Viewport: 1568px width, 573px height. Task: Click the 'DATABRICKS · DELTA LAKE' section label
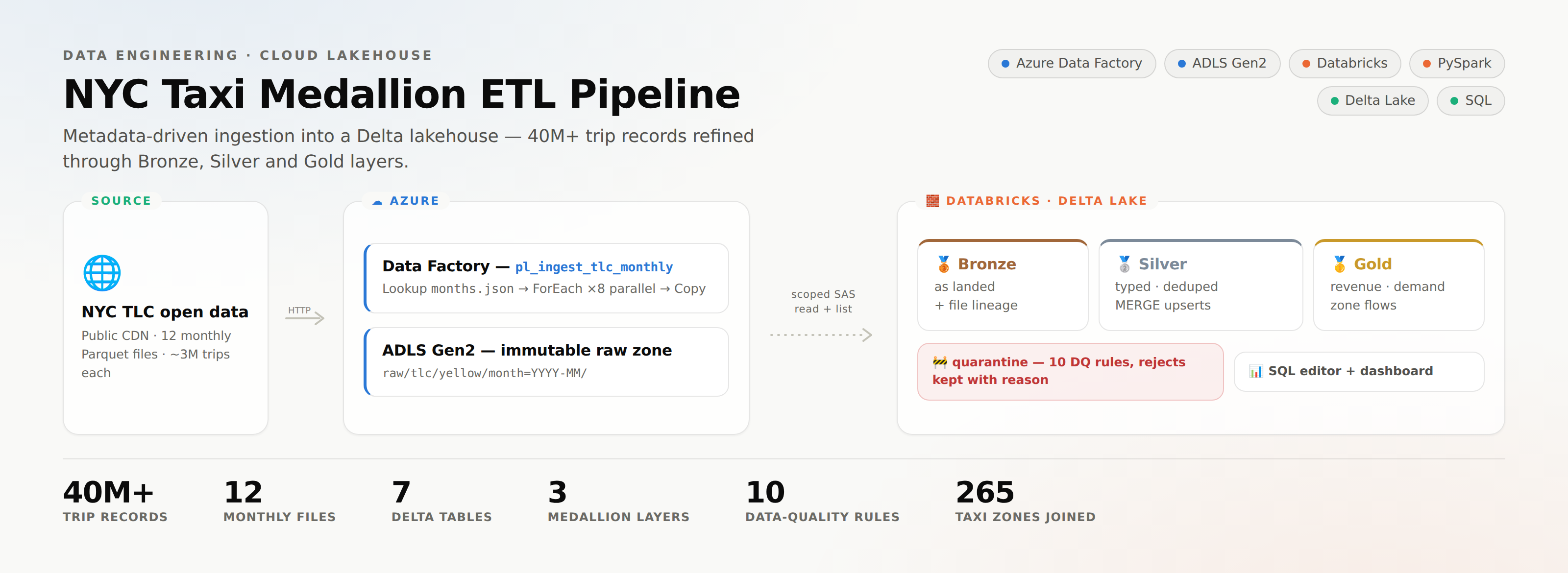(1046, 201)
